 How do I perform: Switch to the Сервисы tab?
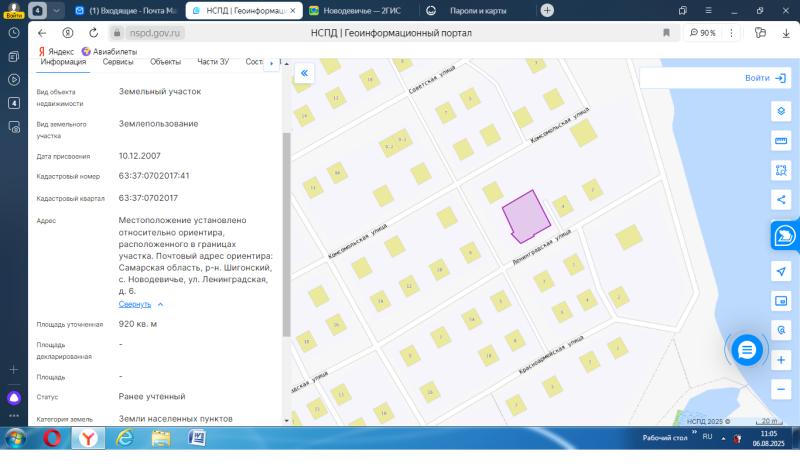tap(118, 62)
